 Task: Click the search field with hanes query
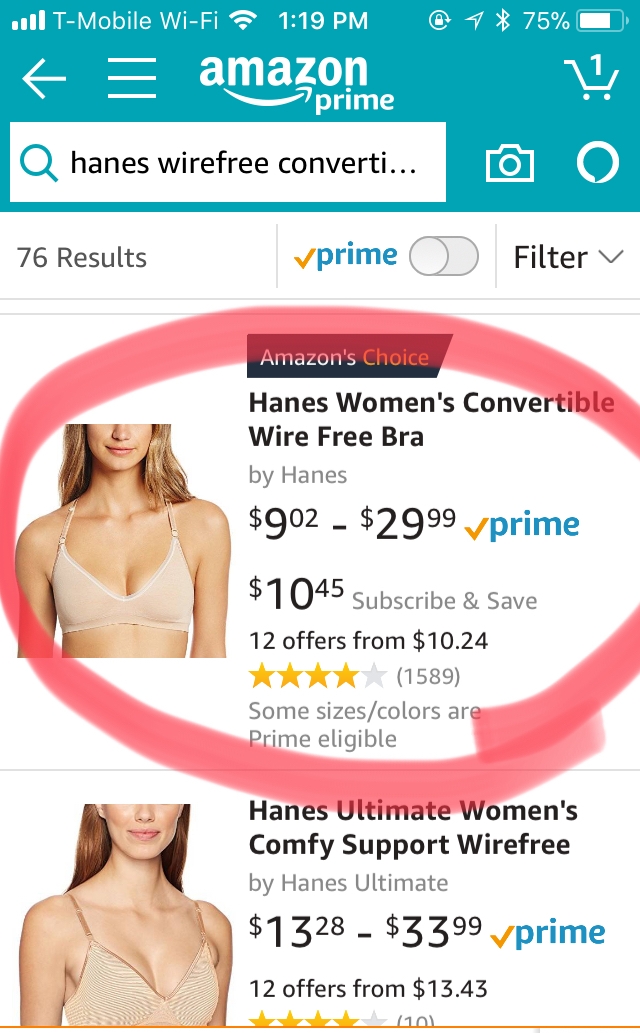[227, 162]
